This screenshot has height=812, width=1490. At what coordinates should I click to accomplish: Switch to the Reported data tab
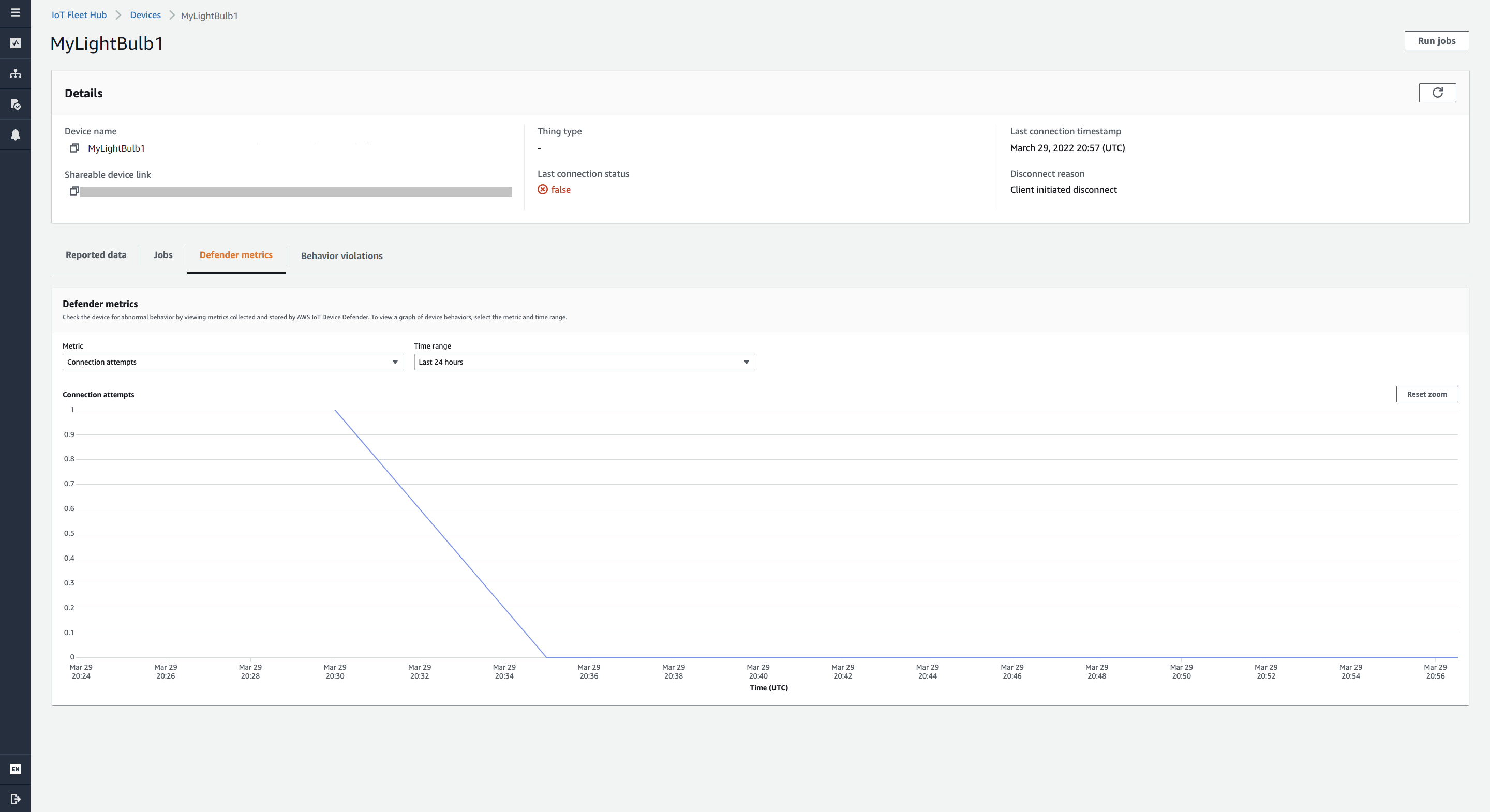96,255
